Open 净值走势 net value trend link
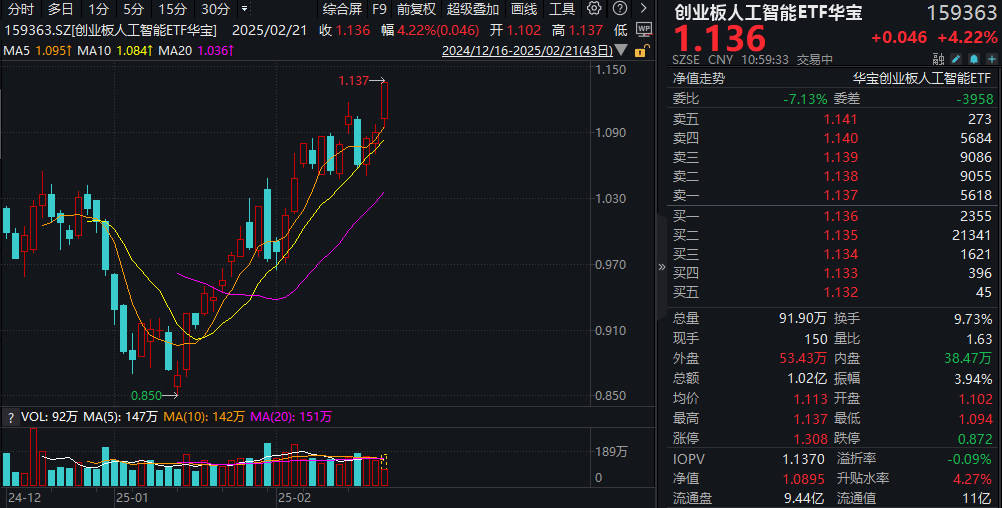Viewport: 1002px width, 508px height. [x=699, y=77]
